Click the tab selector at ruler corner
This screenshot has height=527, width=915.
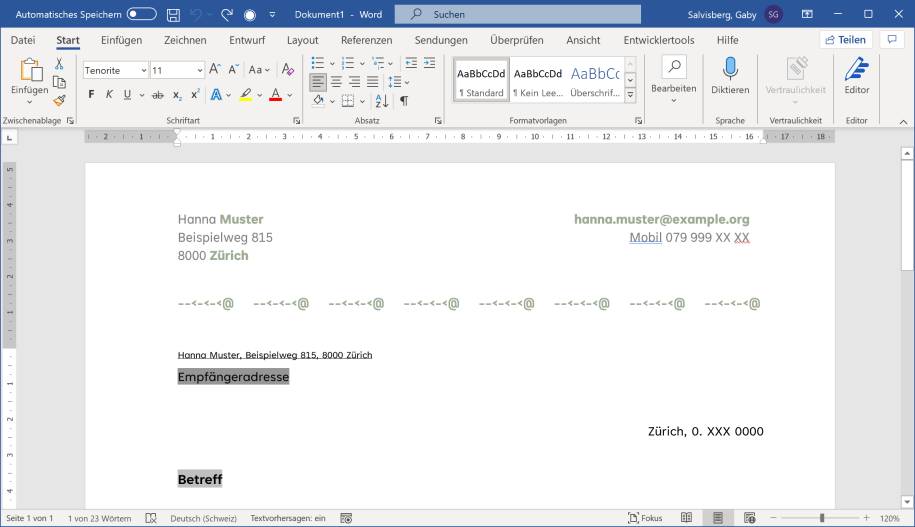10,137
